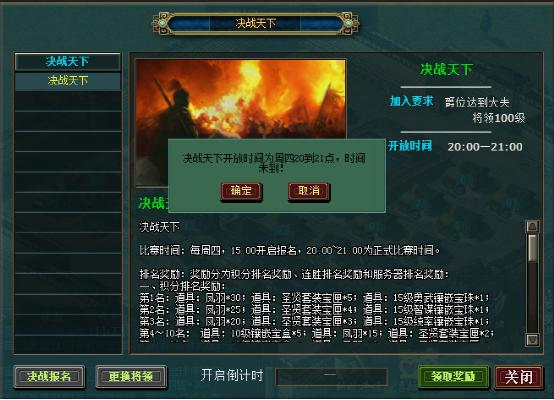554x400 pixels.
Task: Click the rules text scrollbar thumb
Action: point(532,248)
